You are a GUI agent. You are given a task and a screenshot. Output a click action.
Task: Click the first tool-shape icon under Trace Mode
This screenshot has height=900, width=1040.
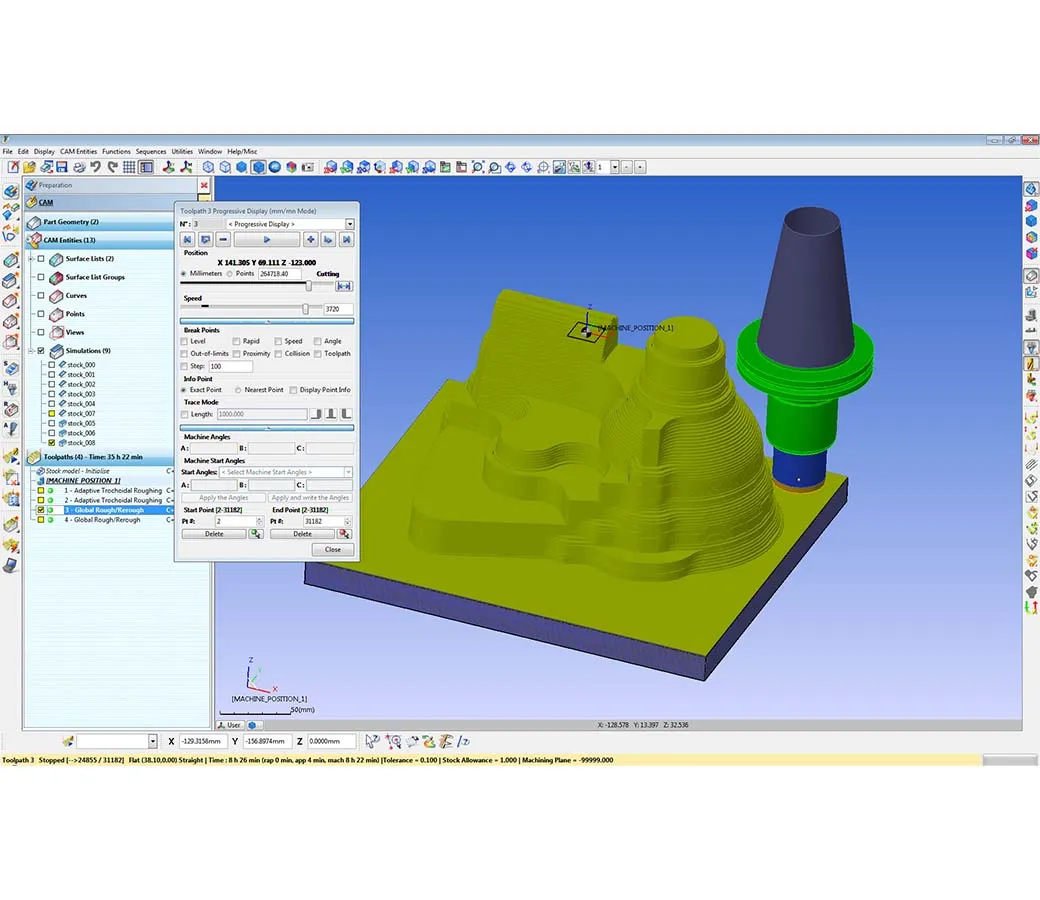(x=317, y=414)
